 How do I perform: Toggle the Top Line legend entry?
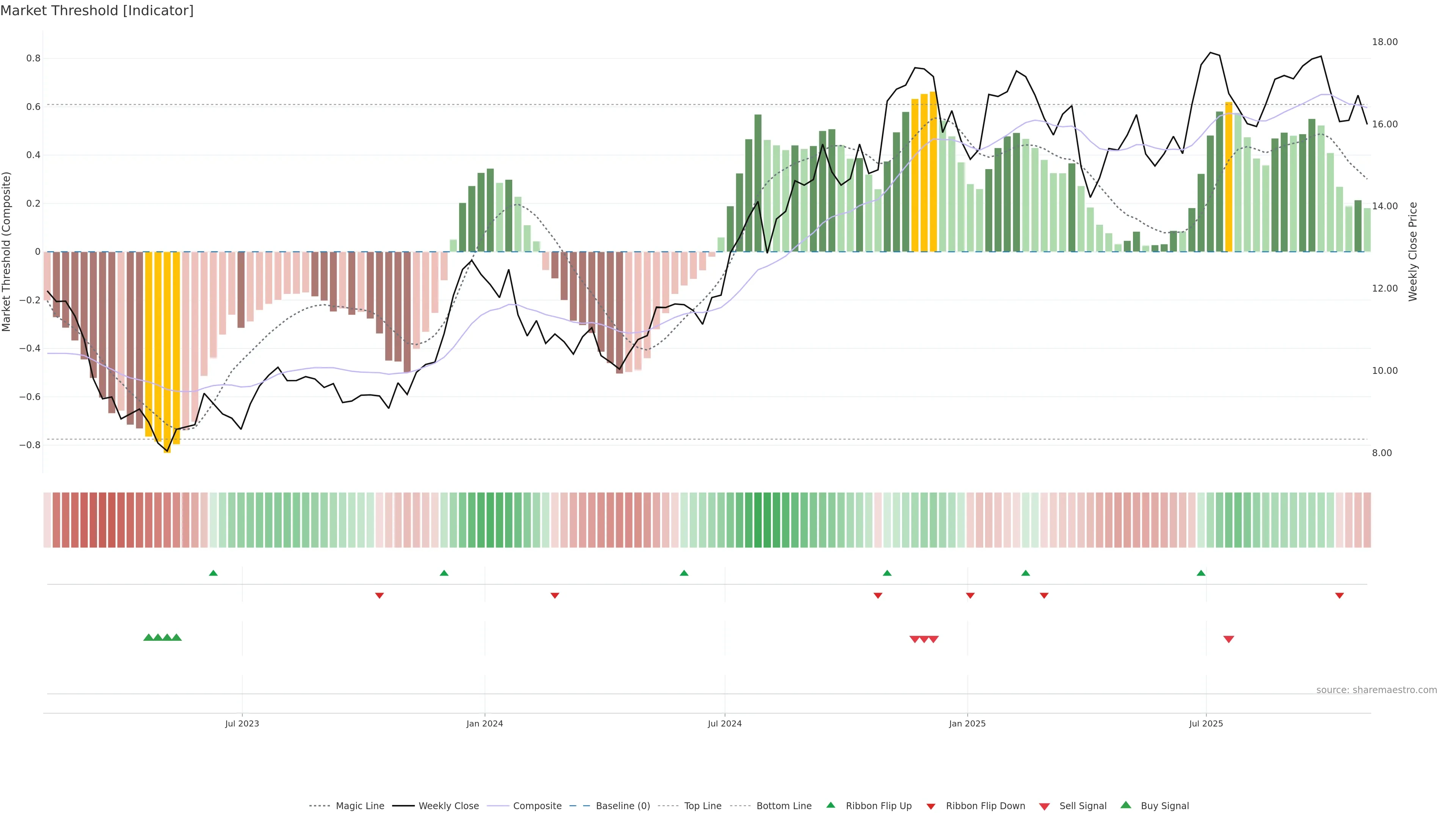703,806
